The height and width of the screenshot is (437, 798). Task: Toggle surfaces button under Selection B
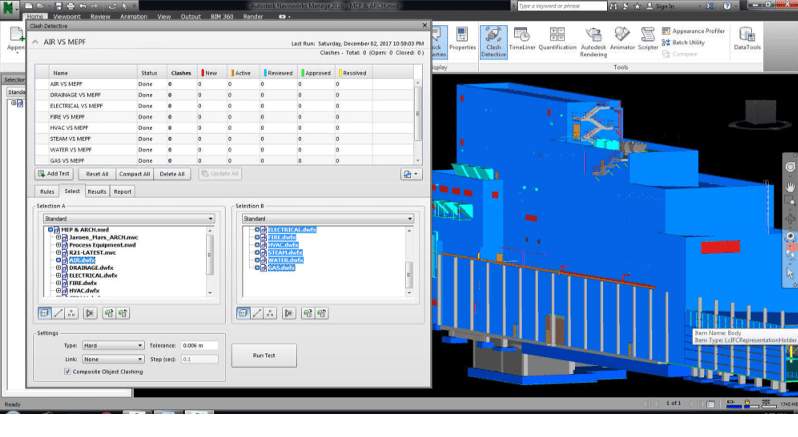245,313
